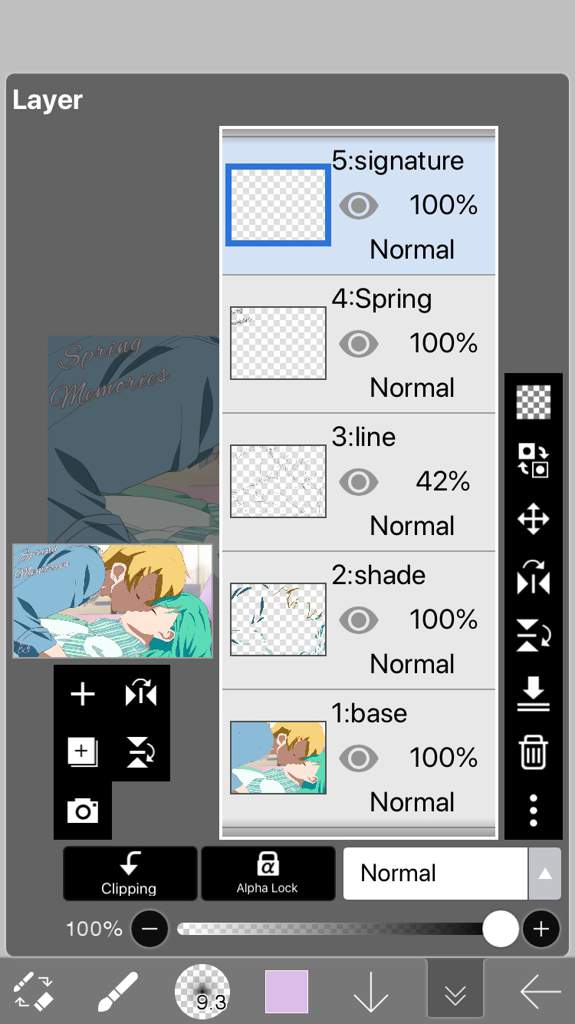Expand blend mode list with triangle arrow
Viewport: 575px width, 1024px height.
[x=544, y=873]
